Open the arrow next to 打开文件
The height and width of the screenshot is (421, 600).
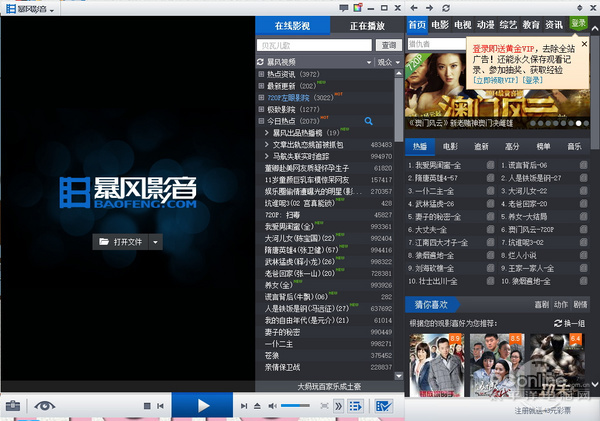tap(155, 242)
